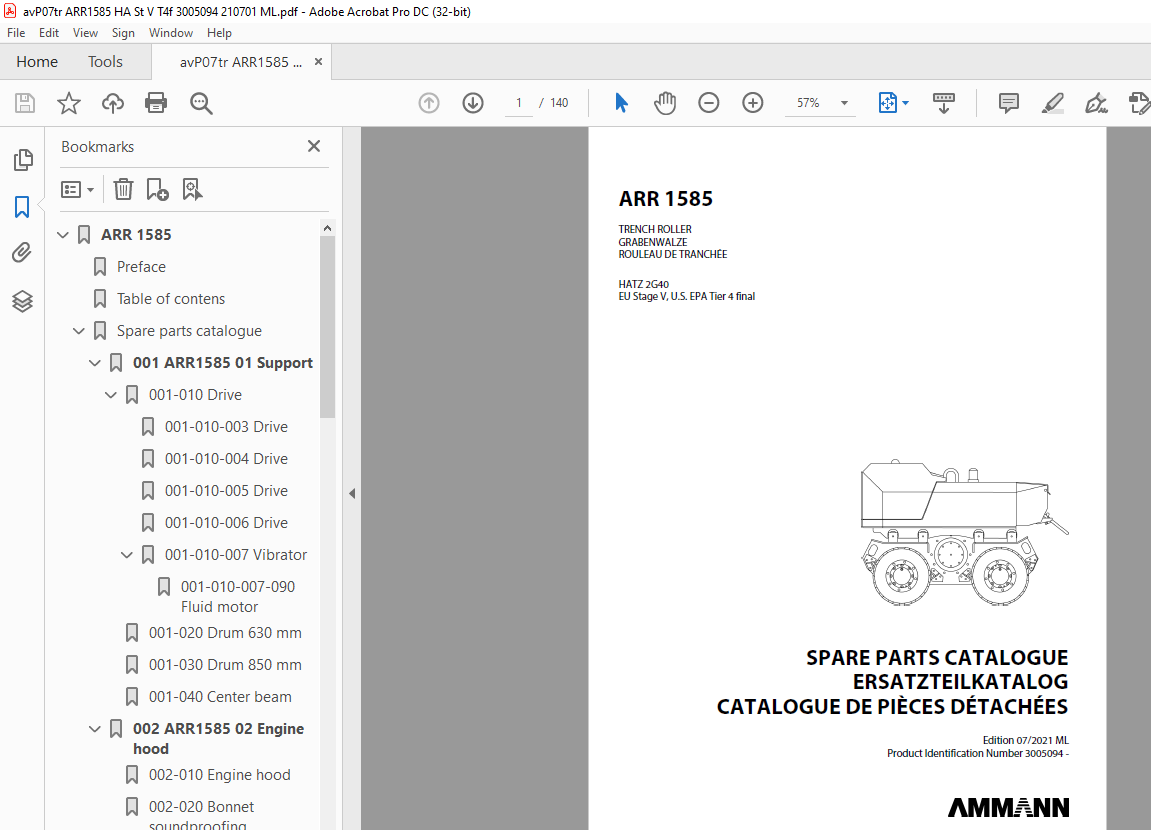
Task: Toggle the Bookmarks side panel
Action: 22,207
